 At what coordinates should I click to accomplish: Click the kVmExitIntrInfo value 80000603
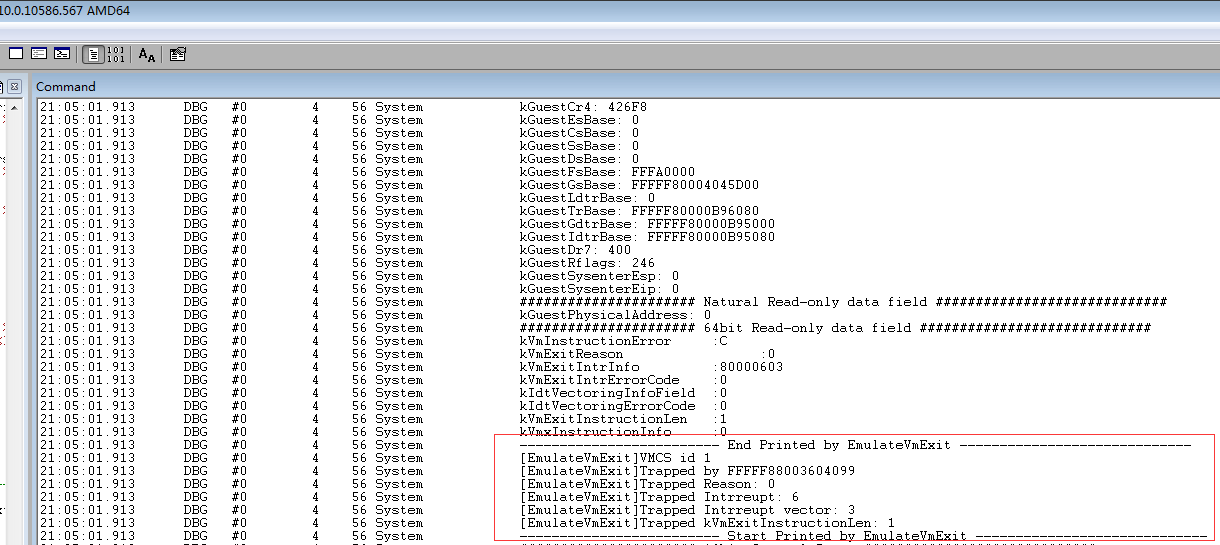click(751, 367)
